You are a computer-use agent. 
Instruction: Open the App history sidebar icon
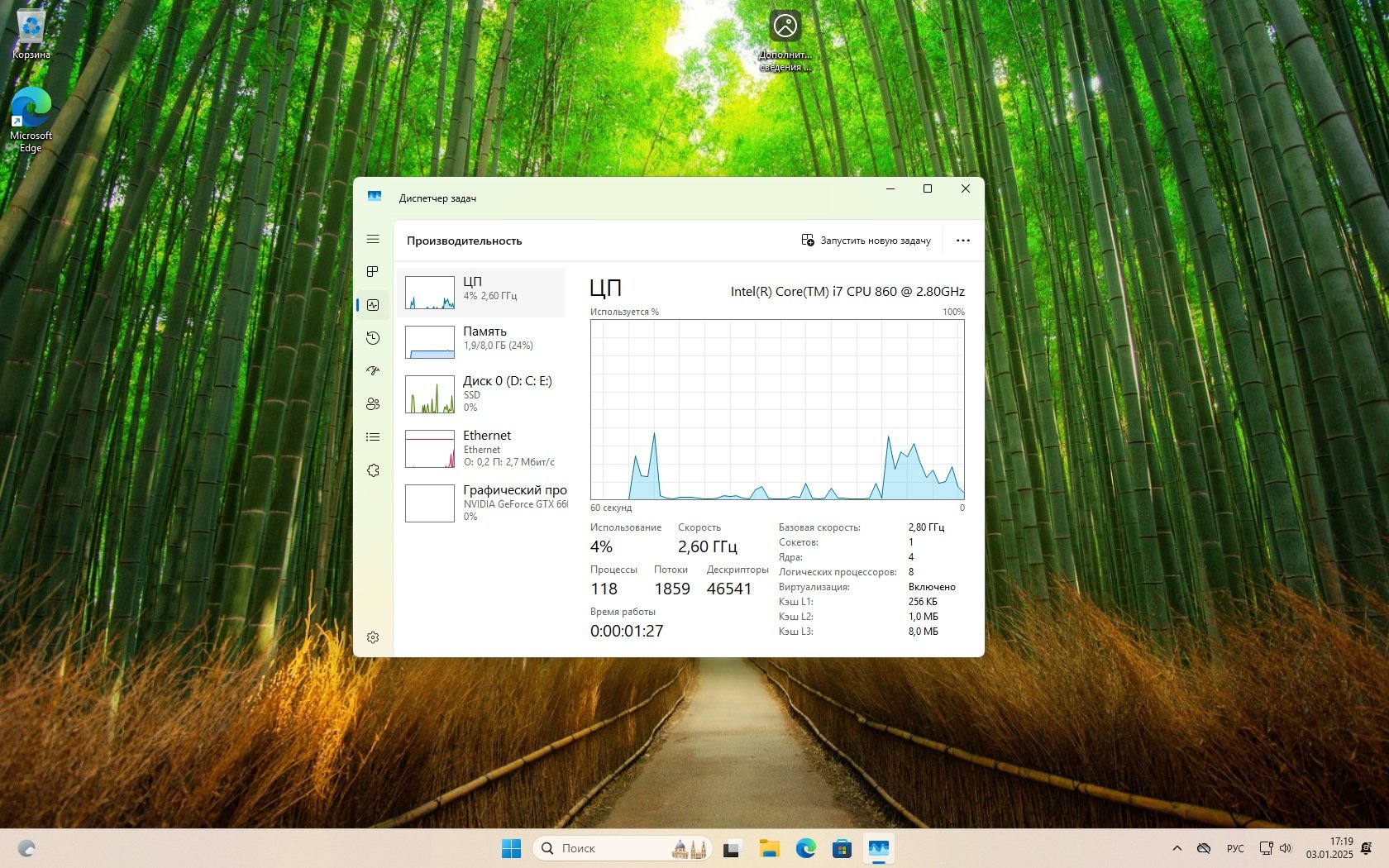373,338
